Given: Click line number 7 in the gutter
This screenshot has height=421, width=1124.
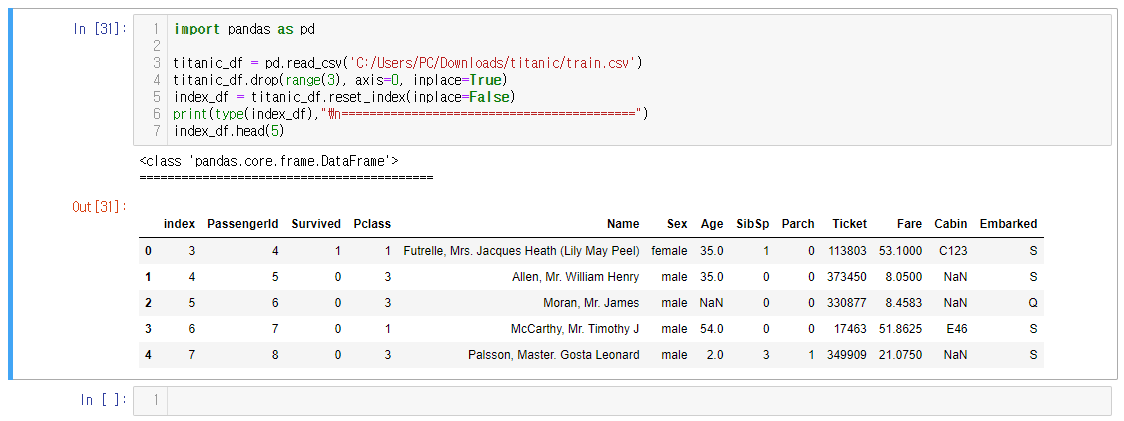Looking at the screenshot, I should click(x=156, y=131).
